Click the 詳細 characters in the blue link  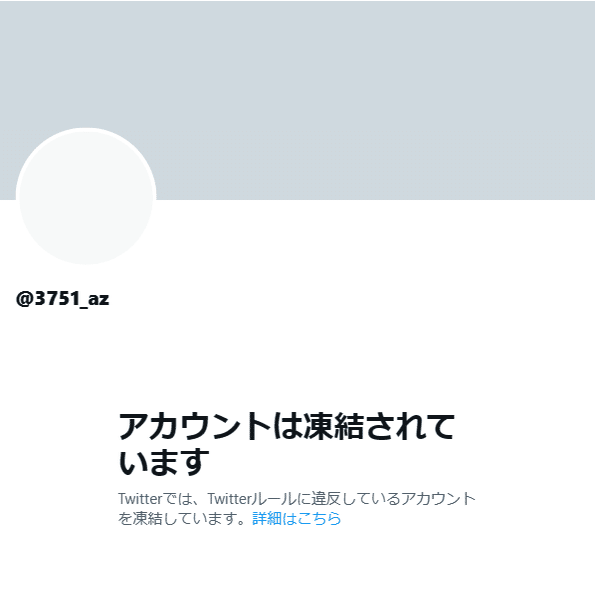pos(267,518)
